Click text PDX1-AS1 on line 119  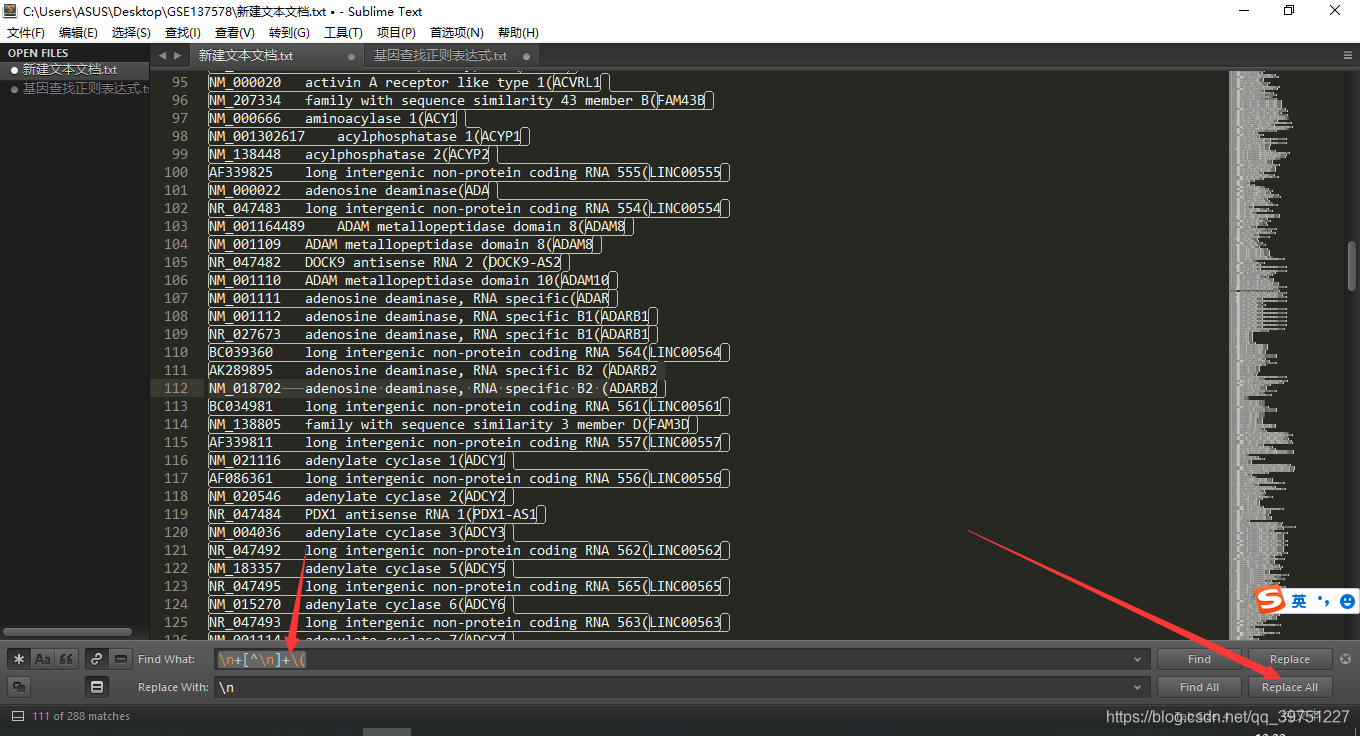[505, 514]
